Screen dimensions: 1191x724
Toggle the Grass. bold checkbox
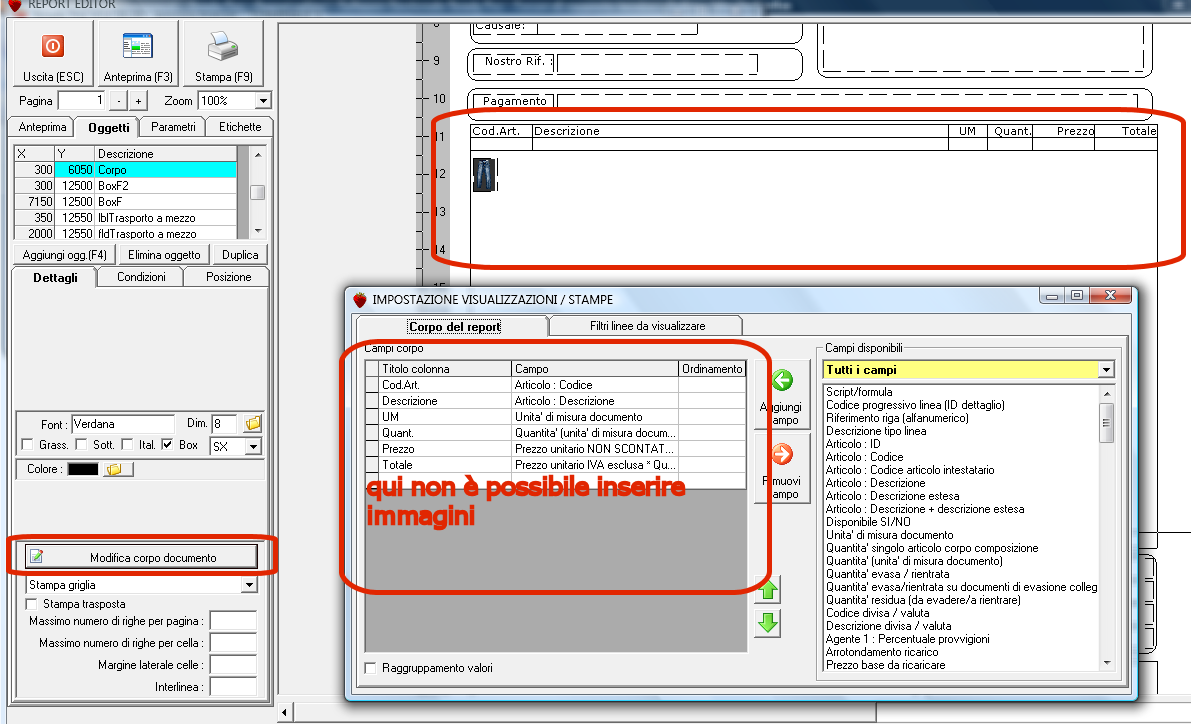pos(27,444)
